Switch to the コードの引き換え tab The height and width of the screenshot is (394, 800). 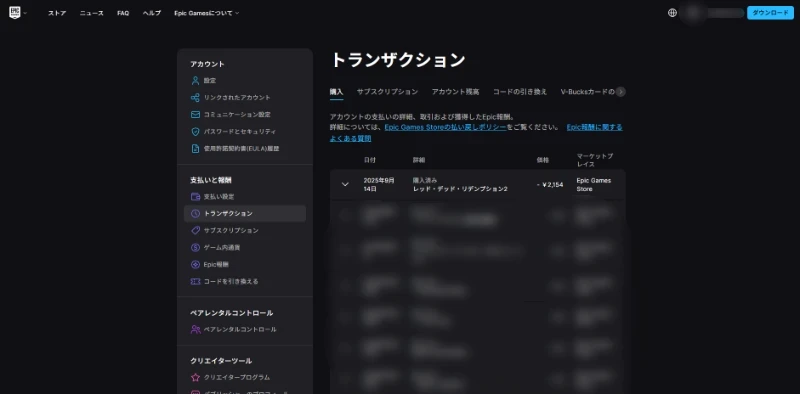click(x=520, y=92)
